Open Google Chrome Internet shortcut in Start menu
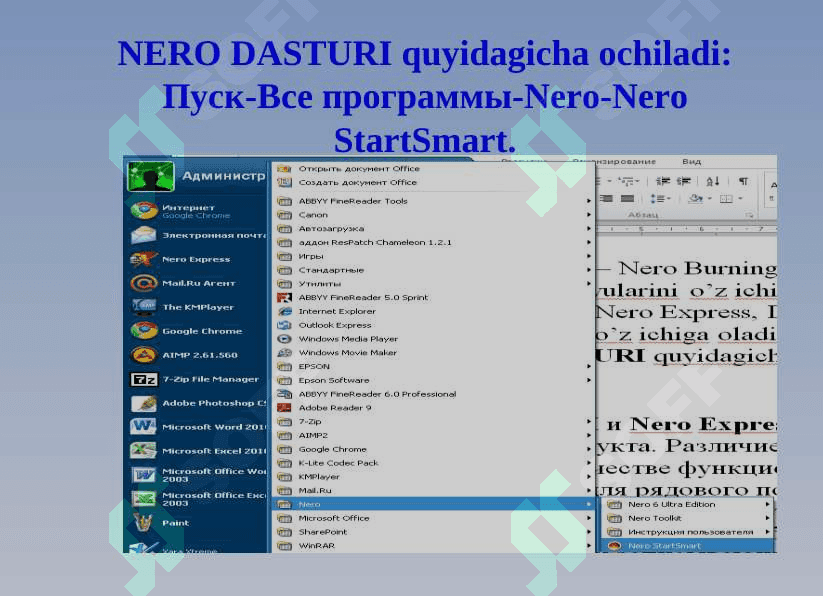 197,211
